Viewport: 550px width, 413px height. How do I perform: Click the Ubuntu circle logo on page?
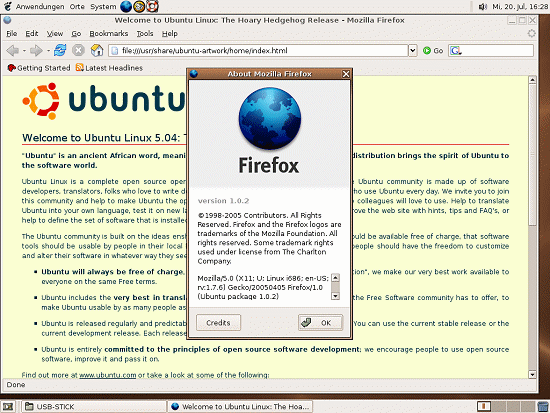point(41,101)
